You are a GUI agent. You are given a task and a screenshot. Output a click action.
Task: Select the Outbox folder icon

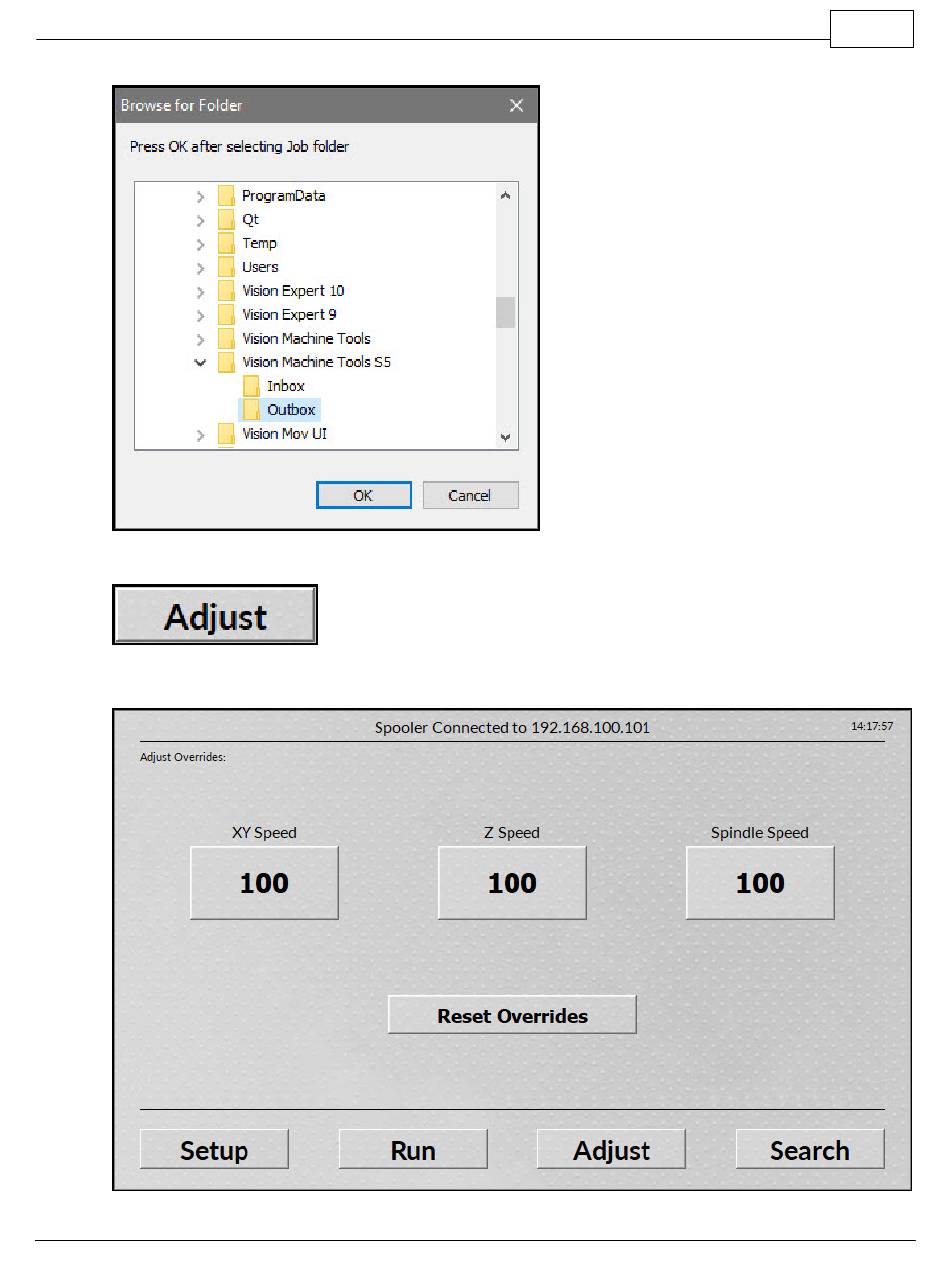click(251, 410)
